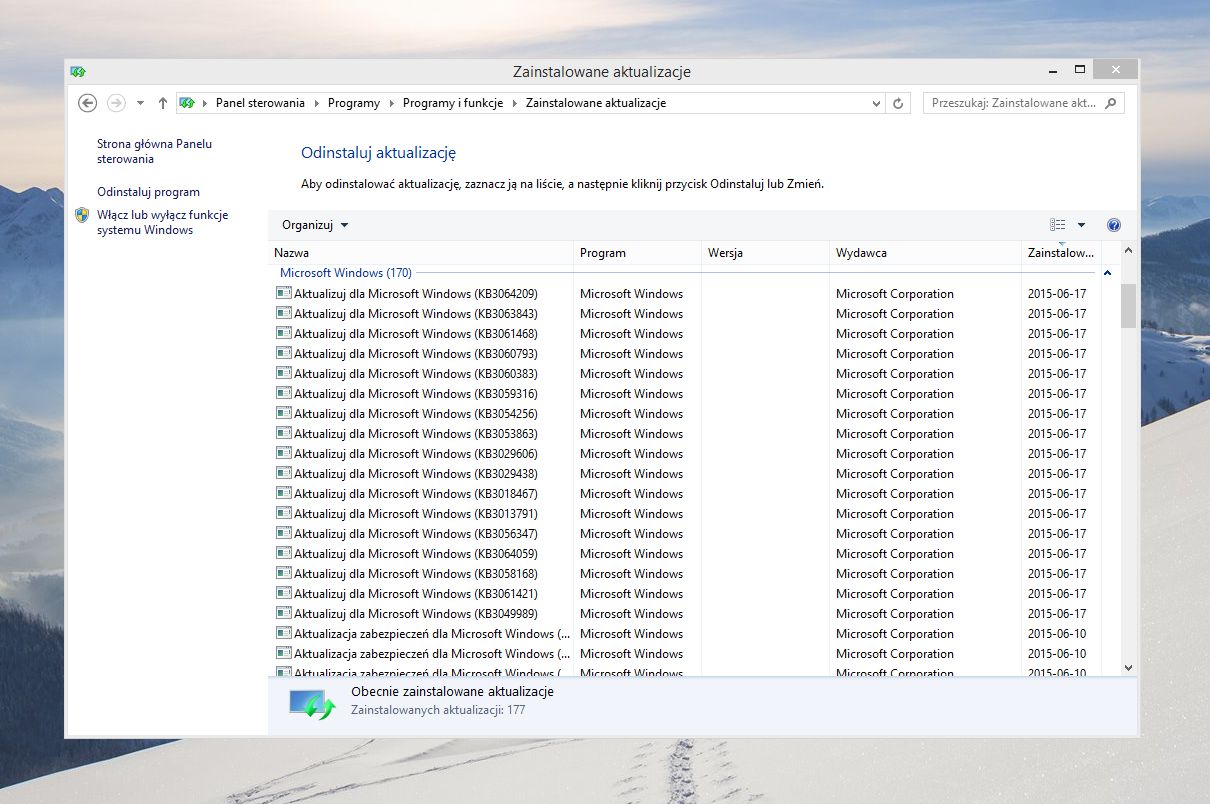Open the view options dropdown arrow

point(1081,225)
